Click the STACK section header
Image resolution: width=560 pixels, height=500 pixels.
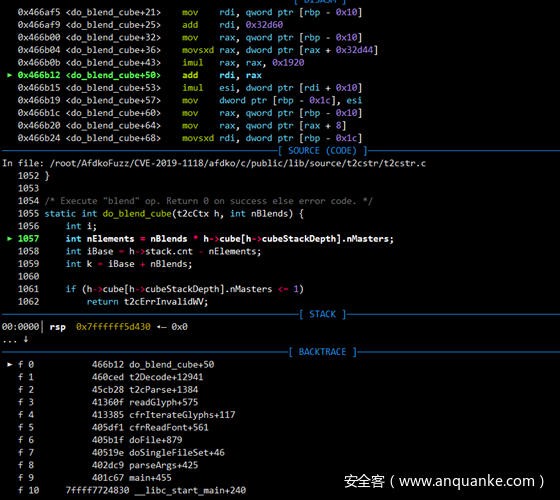[322, 314]
